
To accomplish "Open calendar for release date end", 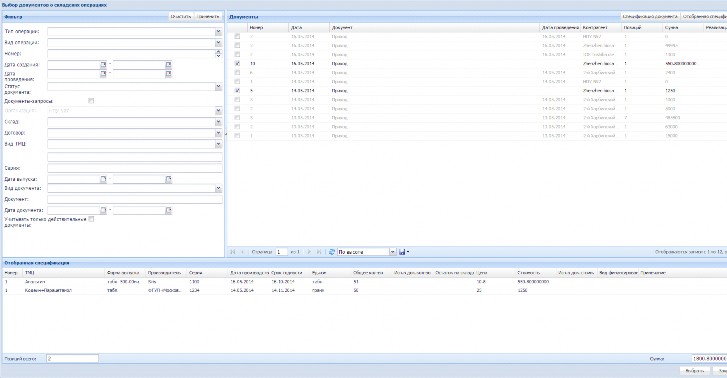I will [x=168, y=179].
